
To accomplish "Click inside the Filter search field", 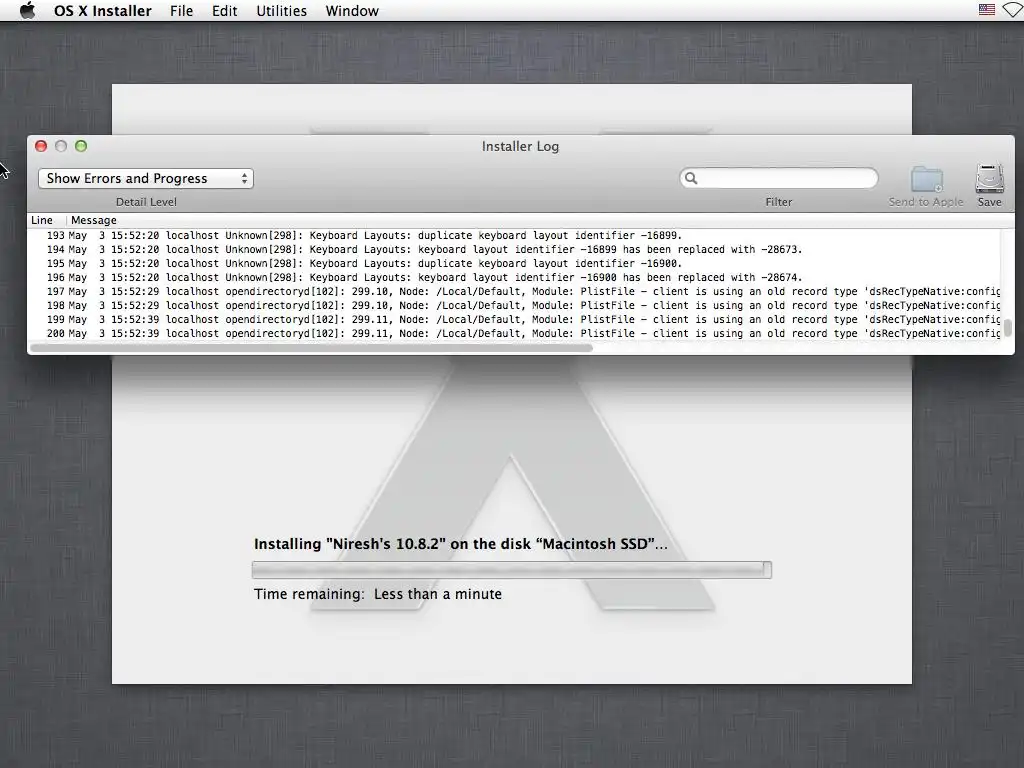I will pyautogui.click(x=779, y=178).
